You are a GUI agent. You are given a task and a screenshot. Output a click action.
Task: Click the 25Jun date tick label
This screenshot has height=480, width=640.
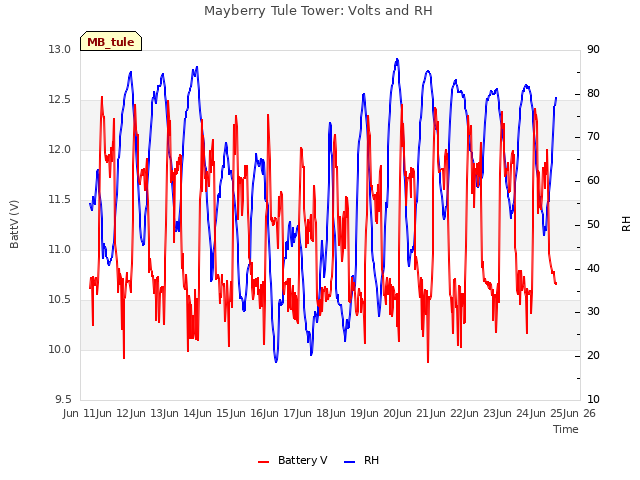click(564, 413)
